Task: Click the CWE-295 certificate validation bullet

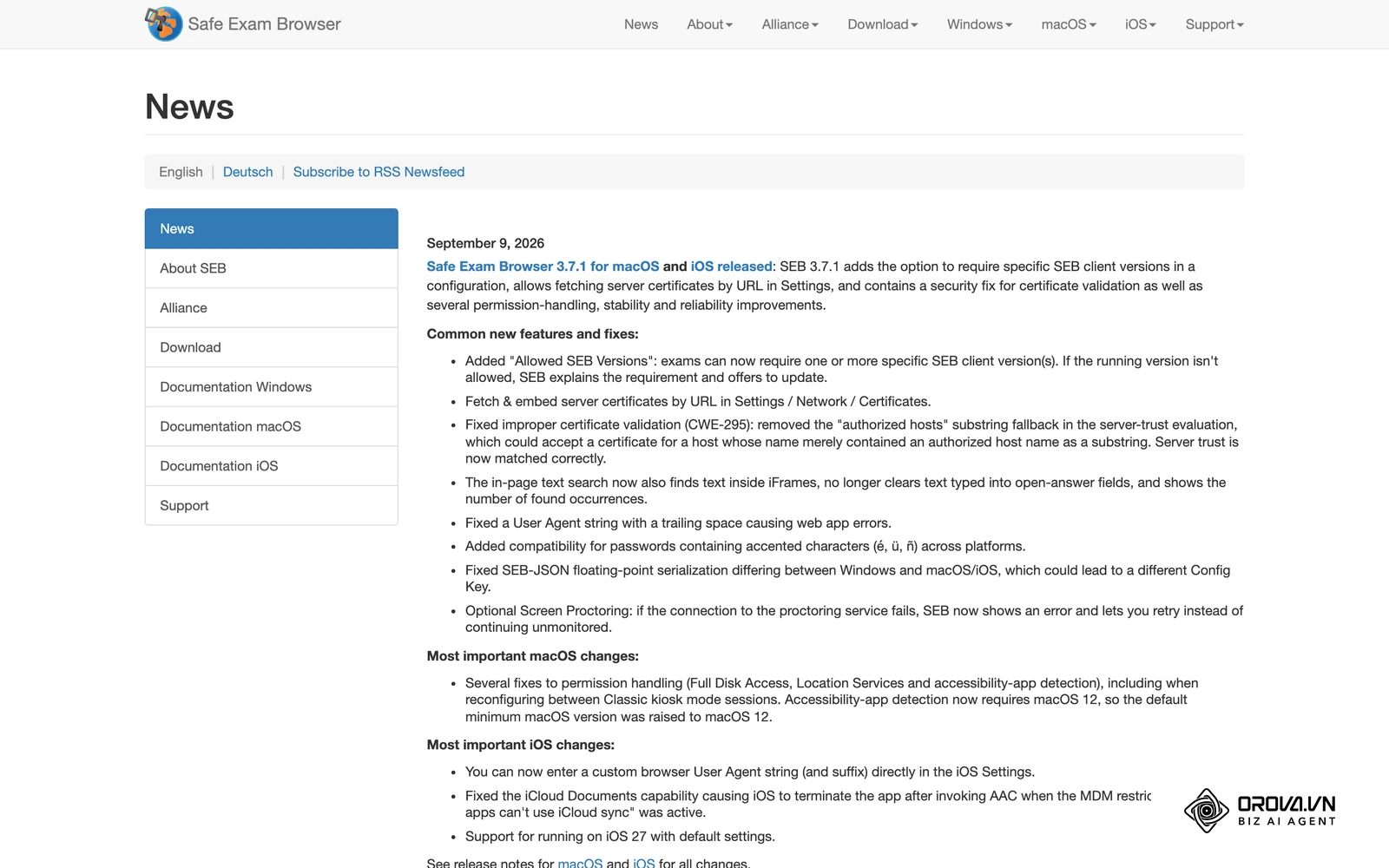Action: coord(852,442)
